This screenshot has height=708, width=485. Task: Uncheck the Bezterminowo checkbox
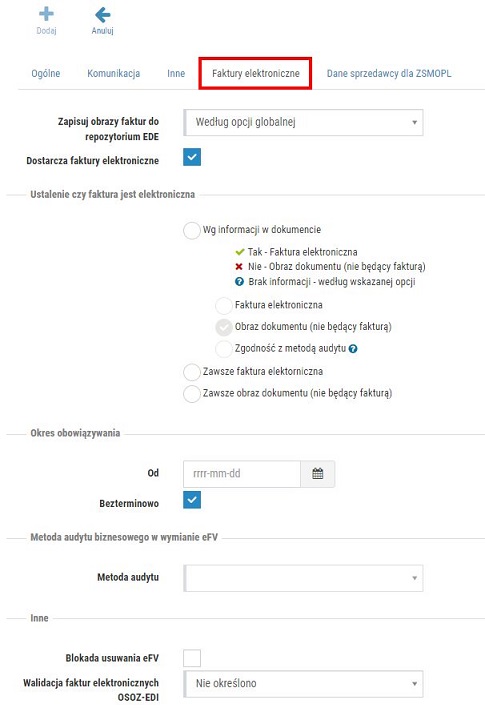192,500
